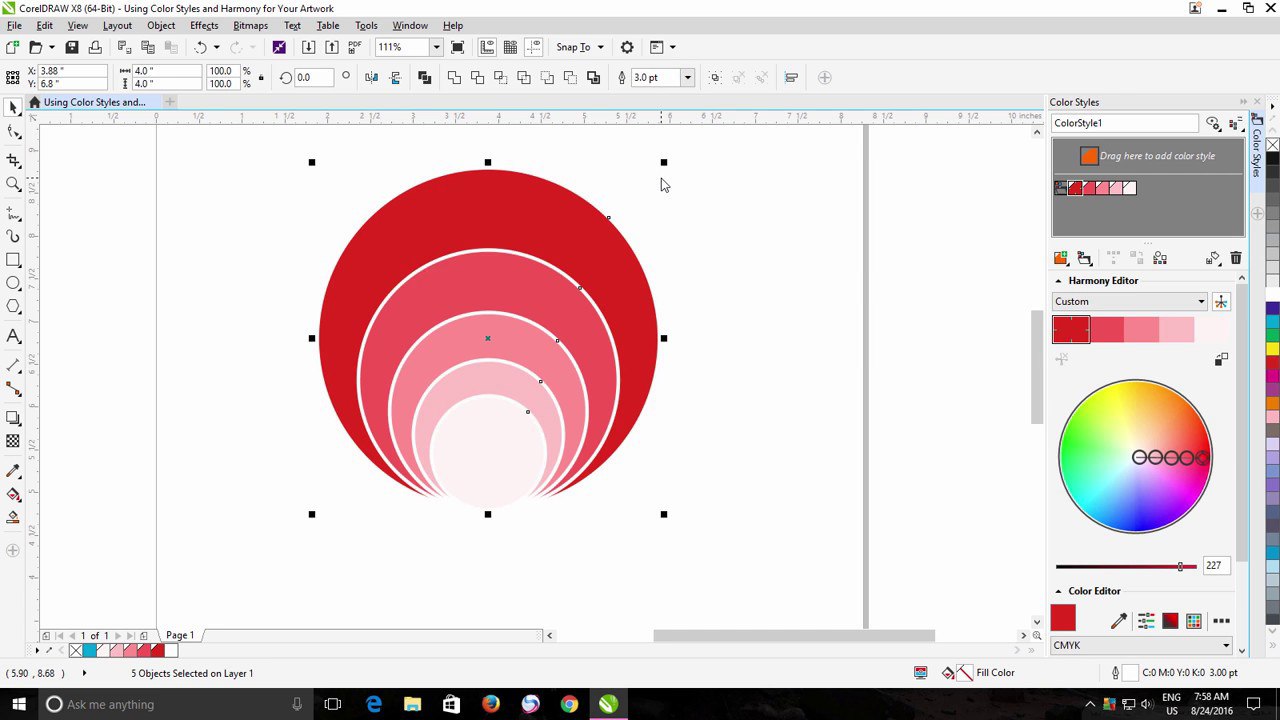Click the New Color Style icon

point(1060,259)
